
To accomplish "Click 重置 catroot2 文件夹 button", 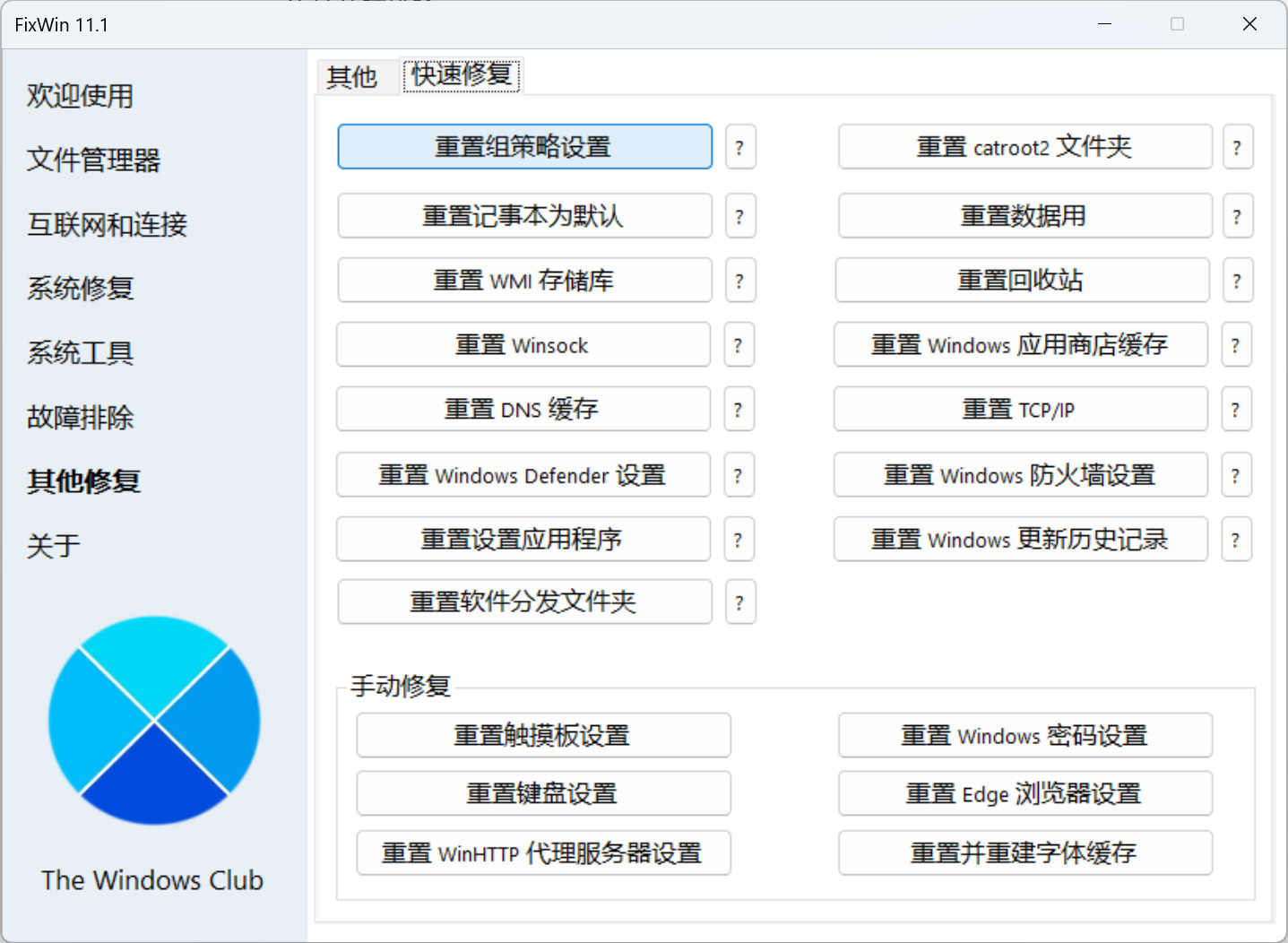I will (1024, 146).
